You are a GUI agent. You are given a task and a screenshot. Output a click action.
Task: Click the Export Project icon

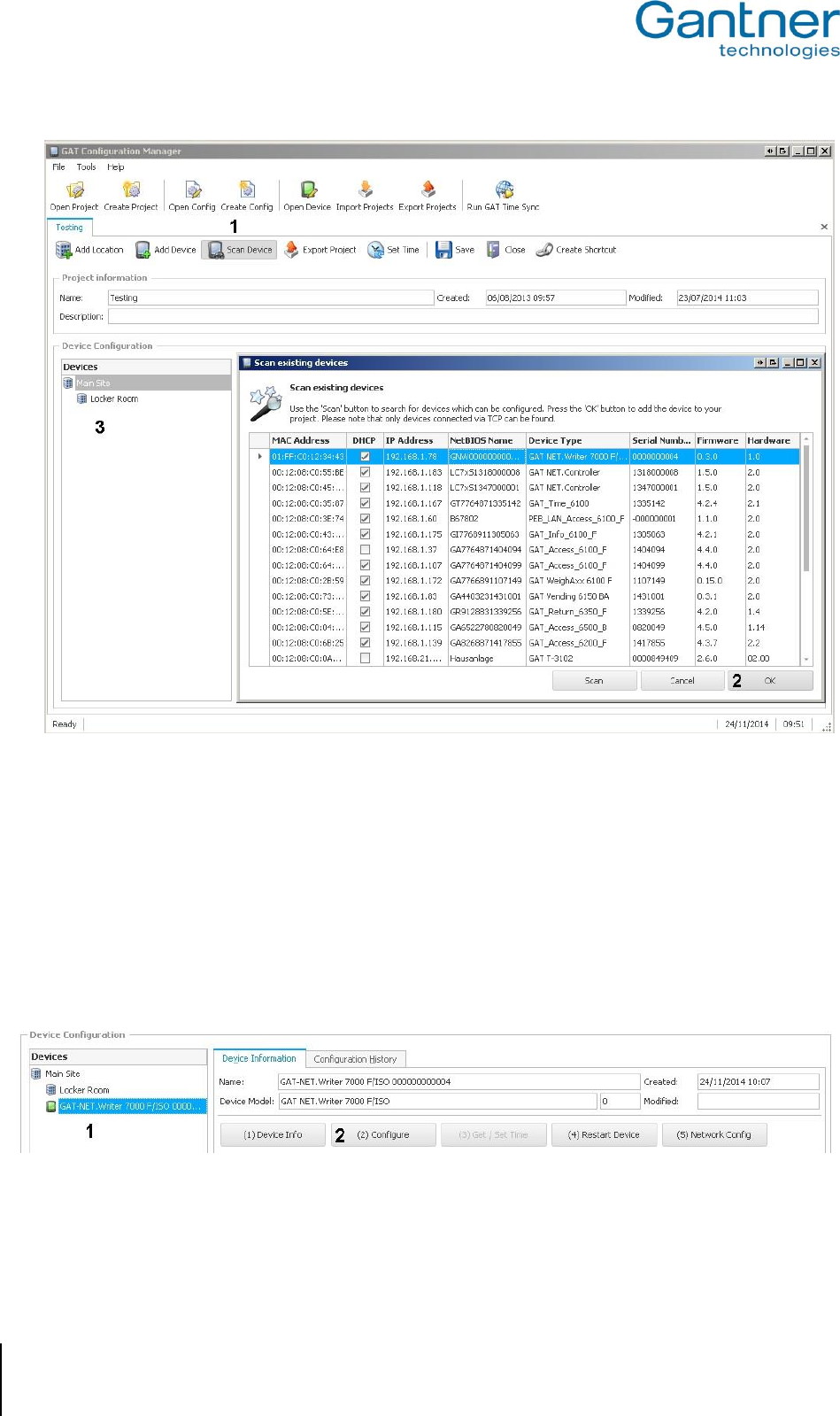click(291, 250)
